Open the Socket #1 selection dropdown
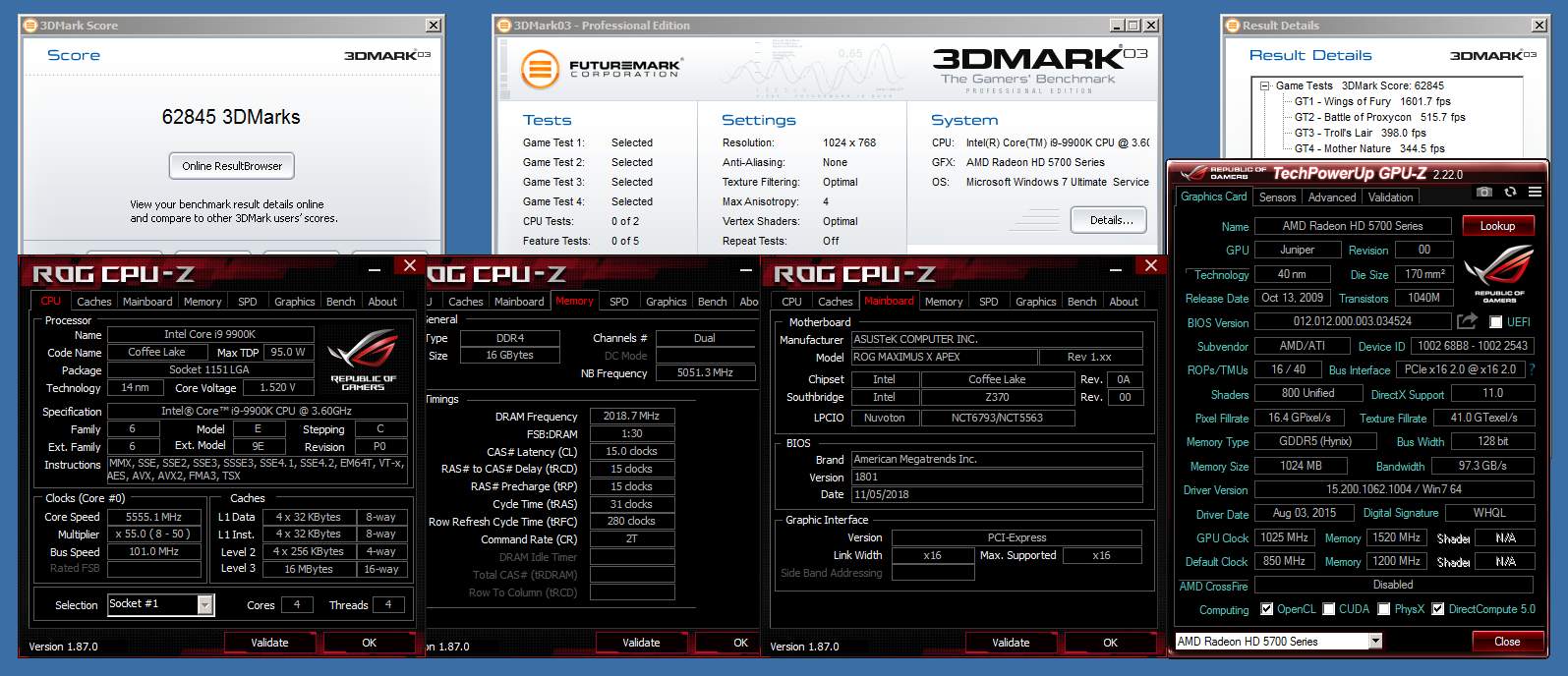 click(x=204, y=605)
